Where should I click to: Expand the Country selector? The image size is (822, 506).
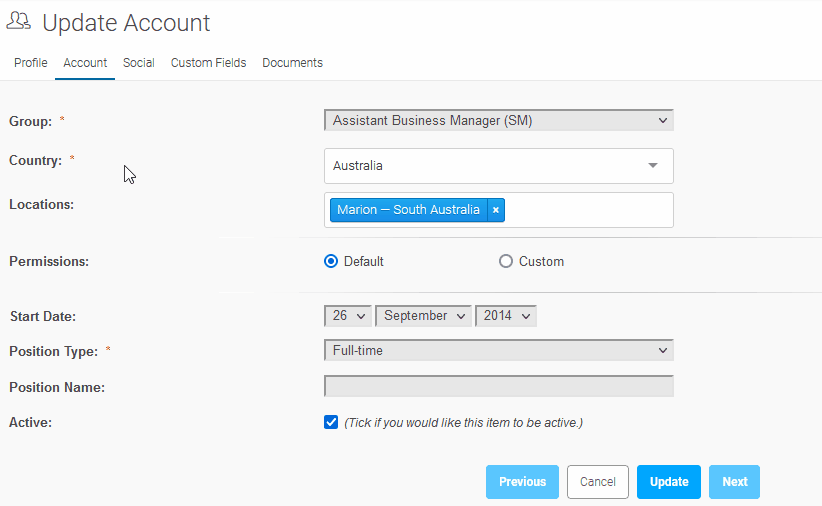pos(498,166)
